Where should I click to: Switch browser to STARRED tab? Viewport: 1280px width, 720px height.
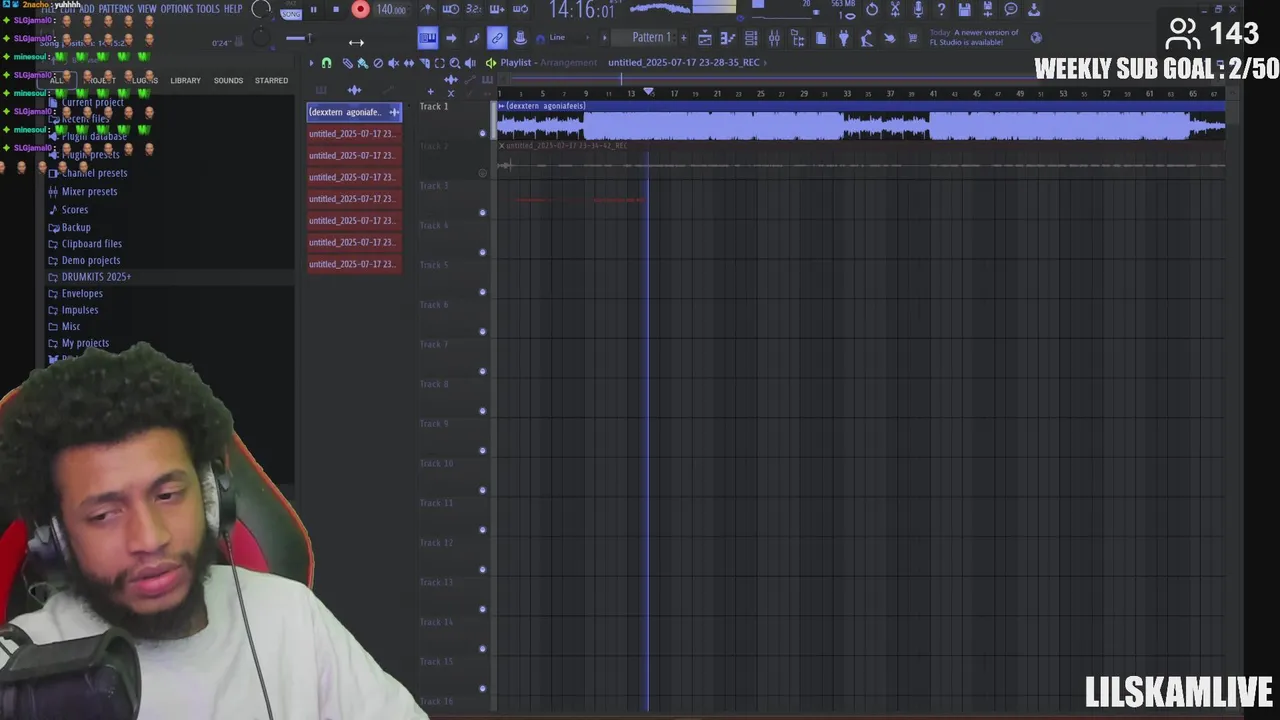point(271,80)
